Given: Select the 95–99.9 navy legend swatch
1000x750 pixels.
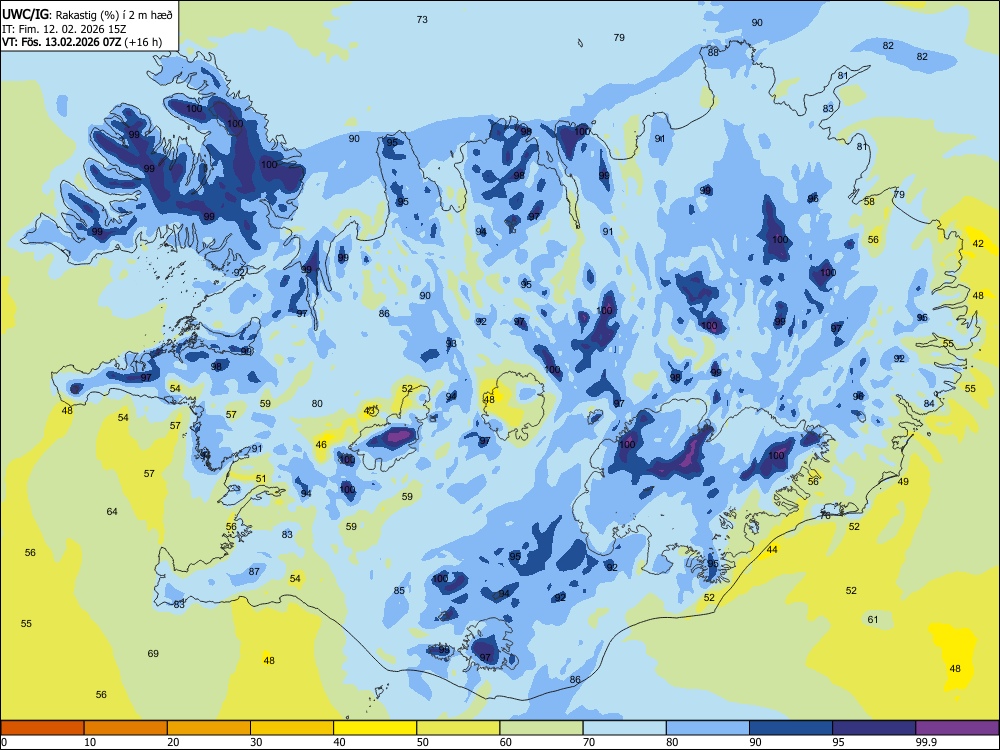Looking at the screenshot, I should click(x=874, y=728).
